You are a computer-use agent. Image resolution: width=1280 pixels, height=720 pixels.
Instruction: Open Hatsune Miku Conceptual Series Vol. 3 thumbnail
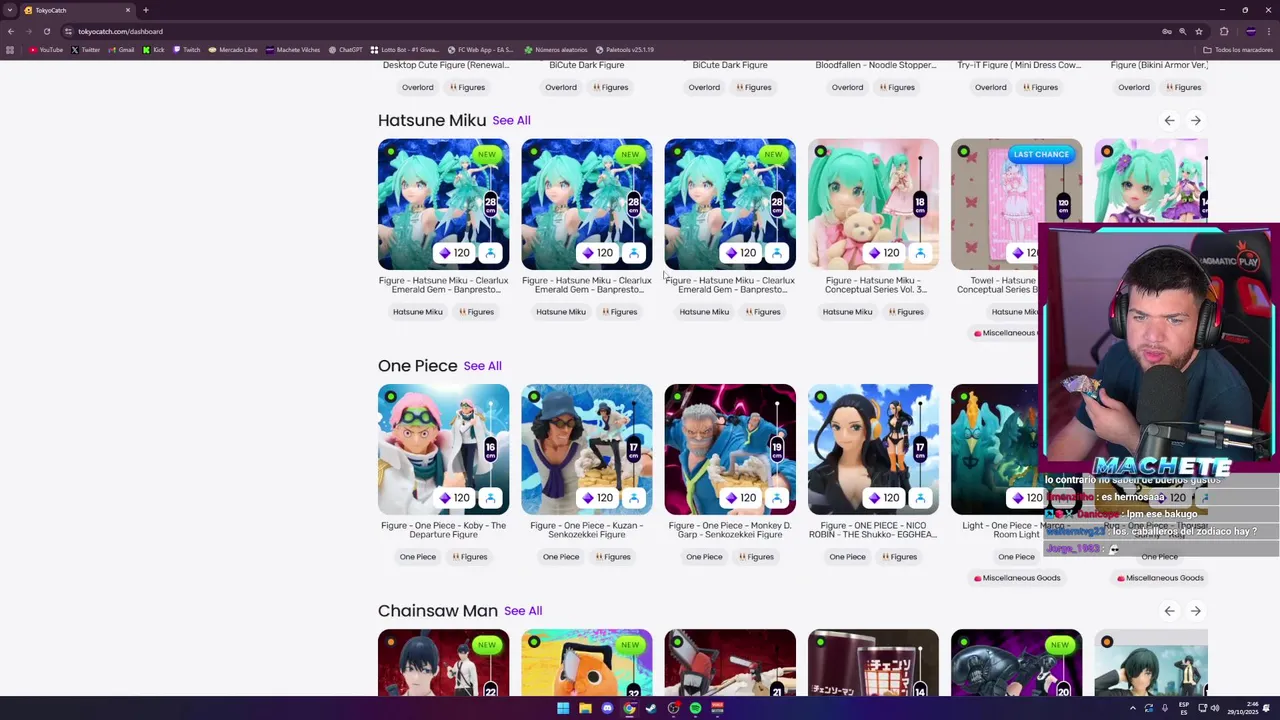pos(873,204)
